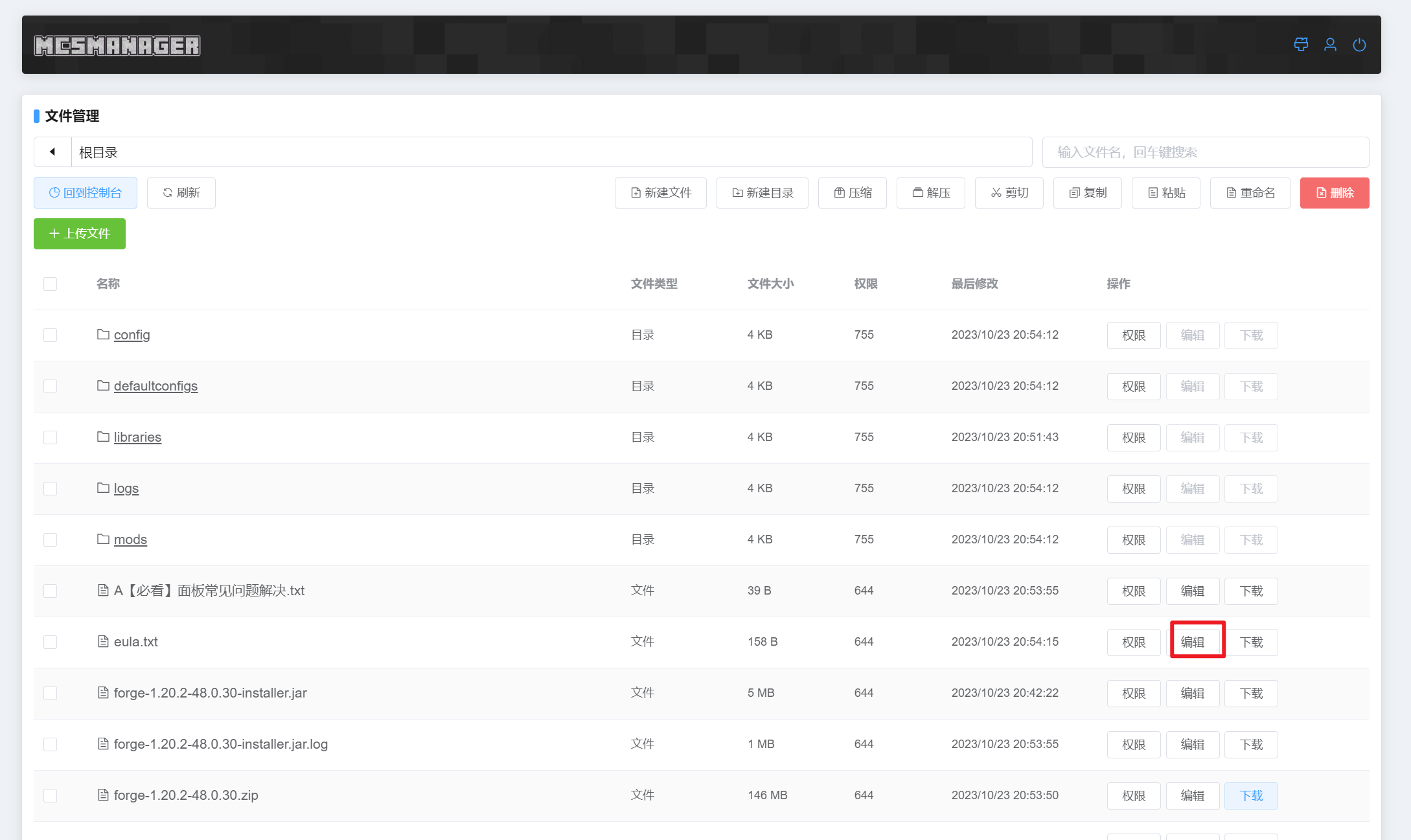Open the libraries folder link
The height and width of the screenshot is (840, 1411).
(137, 437)
